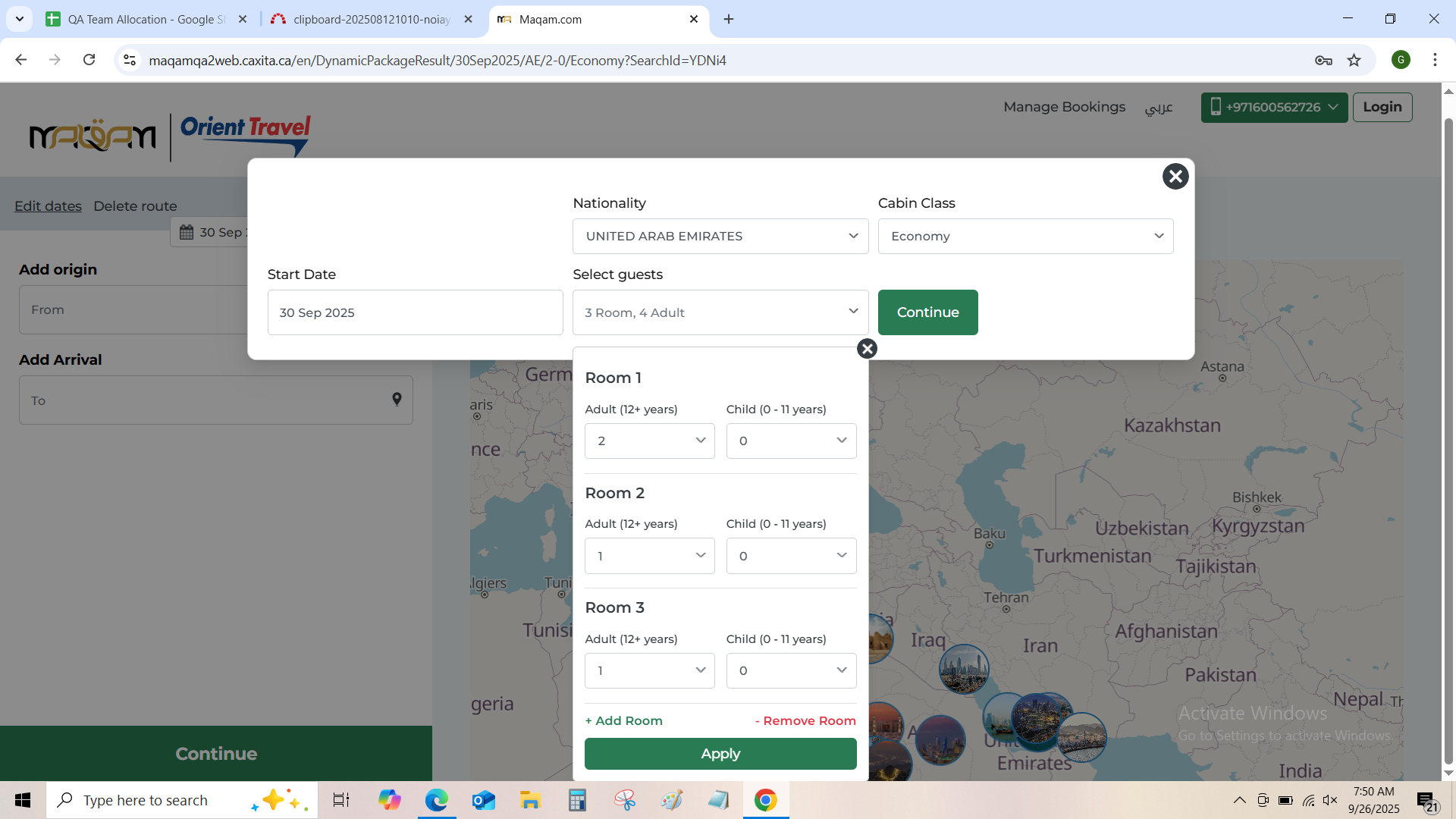Bookmark page with the star icon
1456x819 pixels.
[x=1354, y=60]
